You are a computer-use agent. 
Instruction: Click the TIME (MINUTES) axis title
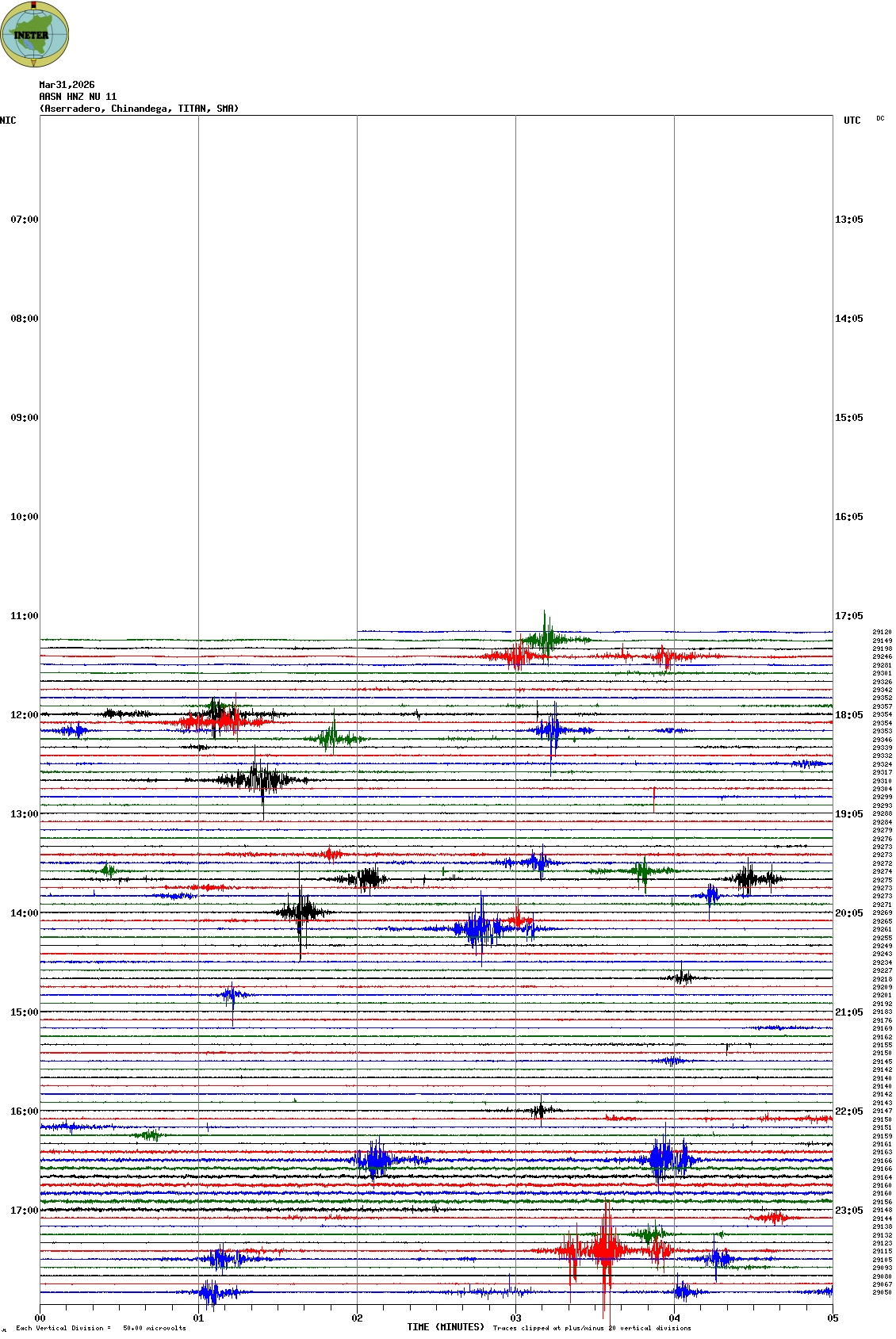tap(446, 1327)
